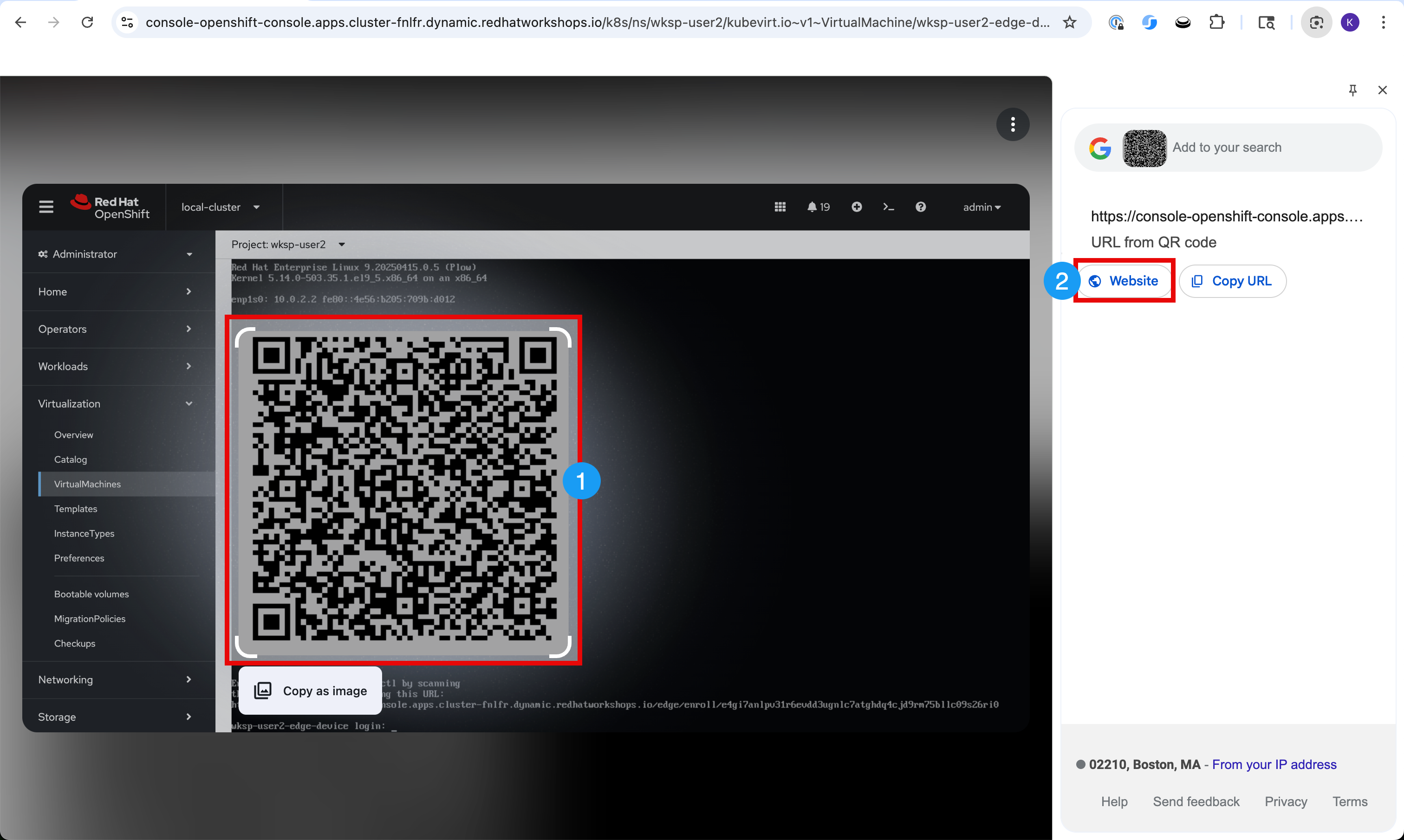Click Copy as image button
This screenshot has height=840, width=1404.
pyautogui.click(x=310, y=691)
